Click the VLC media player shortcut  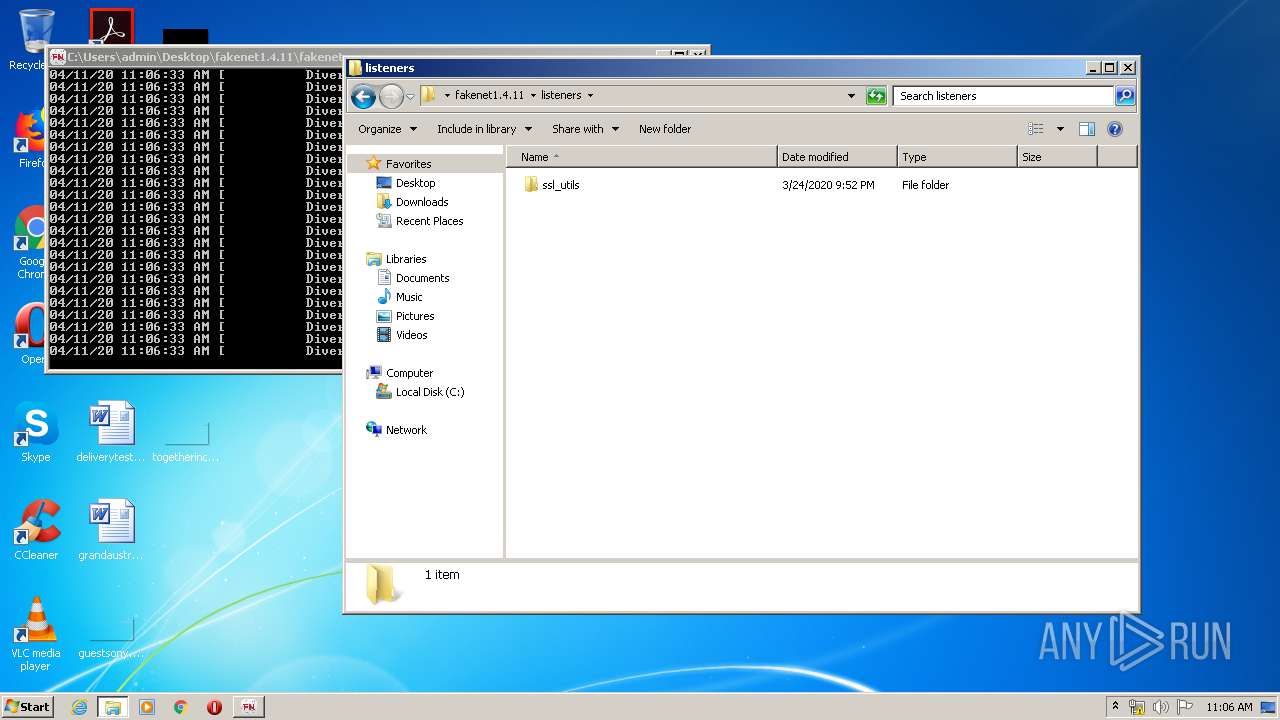click(x=36, y=634)
